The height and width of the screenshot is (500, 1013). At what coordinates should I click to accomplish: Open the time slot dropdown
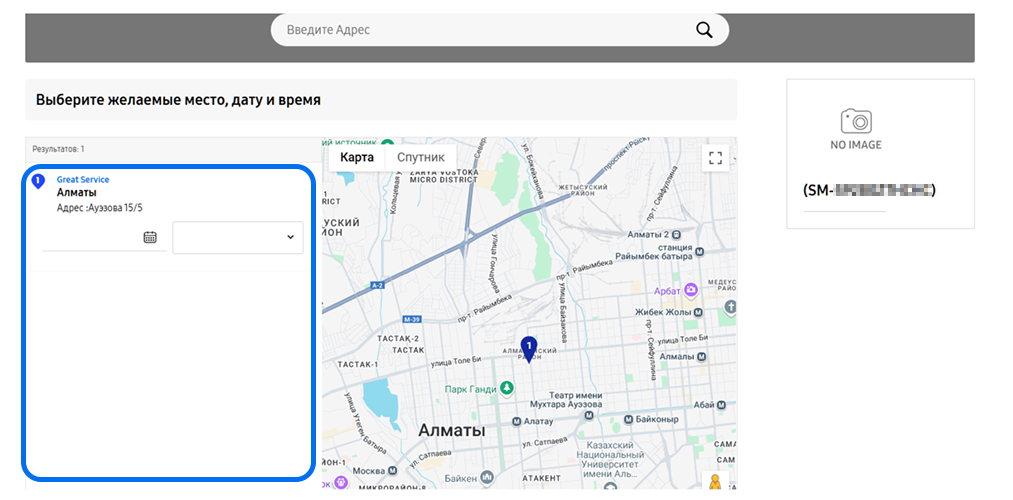point(238,238)
